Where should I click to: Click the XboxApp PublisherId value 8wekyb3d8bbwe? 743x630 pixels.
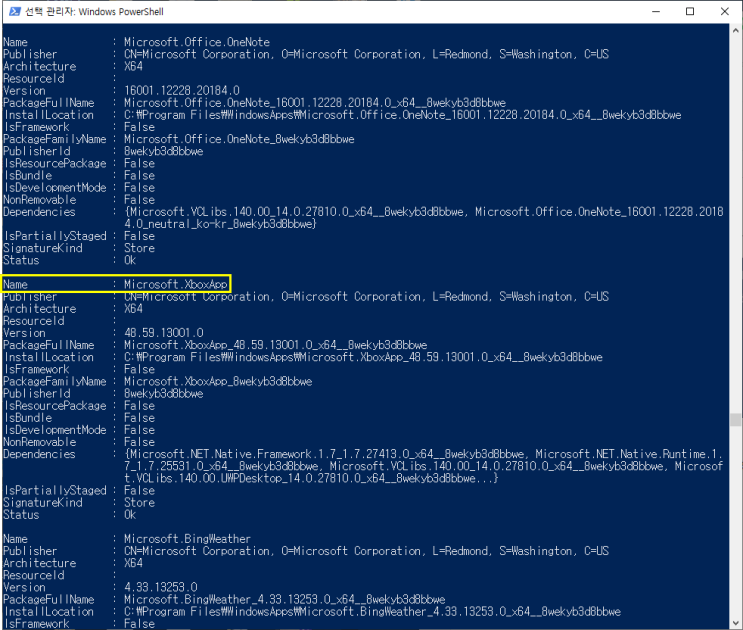(163, 393)
